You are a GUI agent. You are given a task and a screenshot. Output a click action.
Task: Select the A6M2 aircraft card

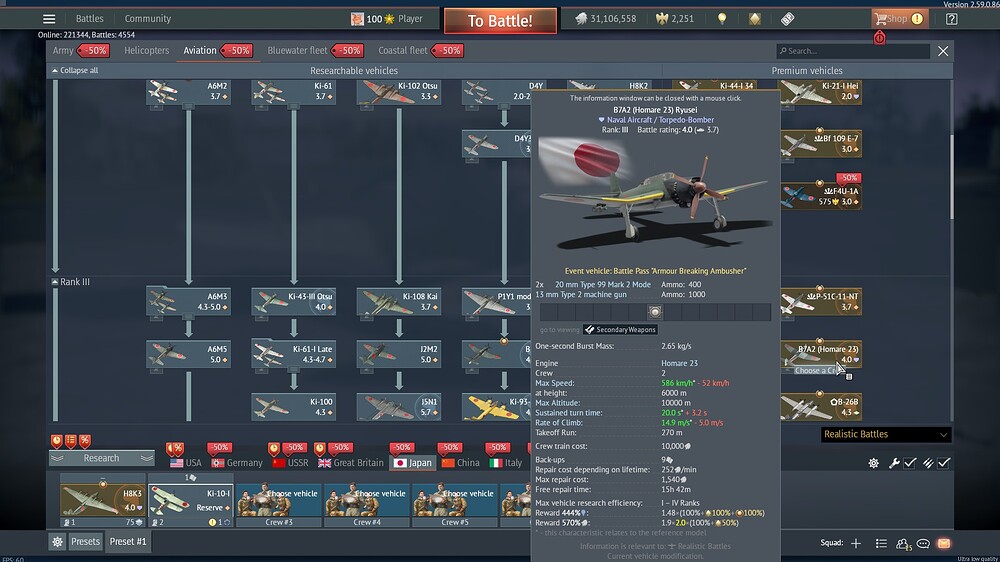(x=188, y=92)
